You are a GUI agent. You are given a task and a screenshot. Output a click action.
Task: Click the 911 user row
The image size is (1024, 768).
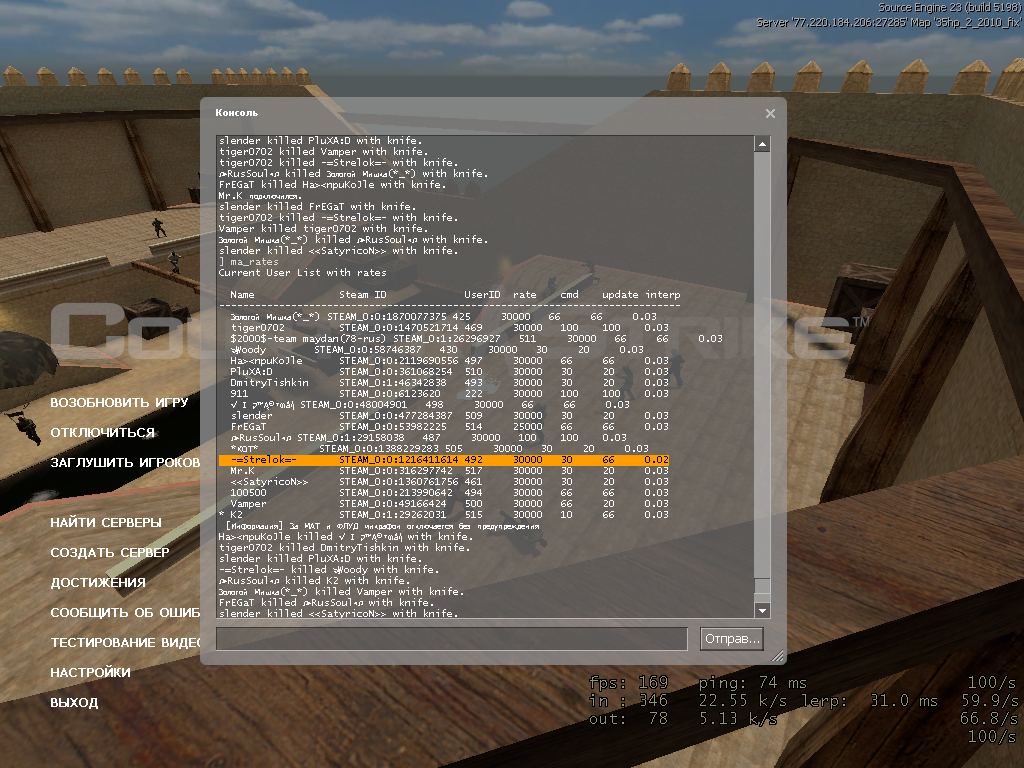pyautogui.click(x=449, y=394)
